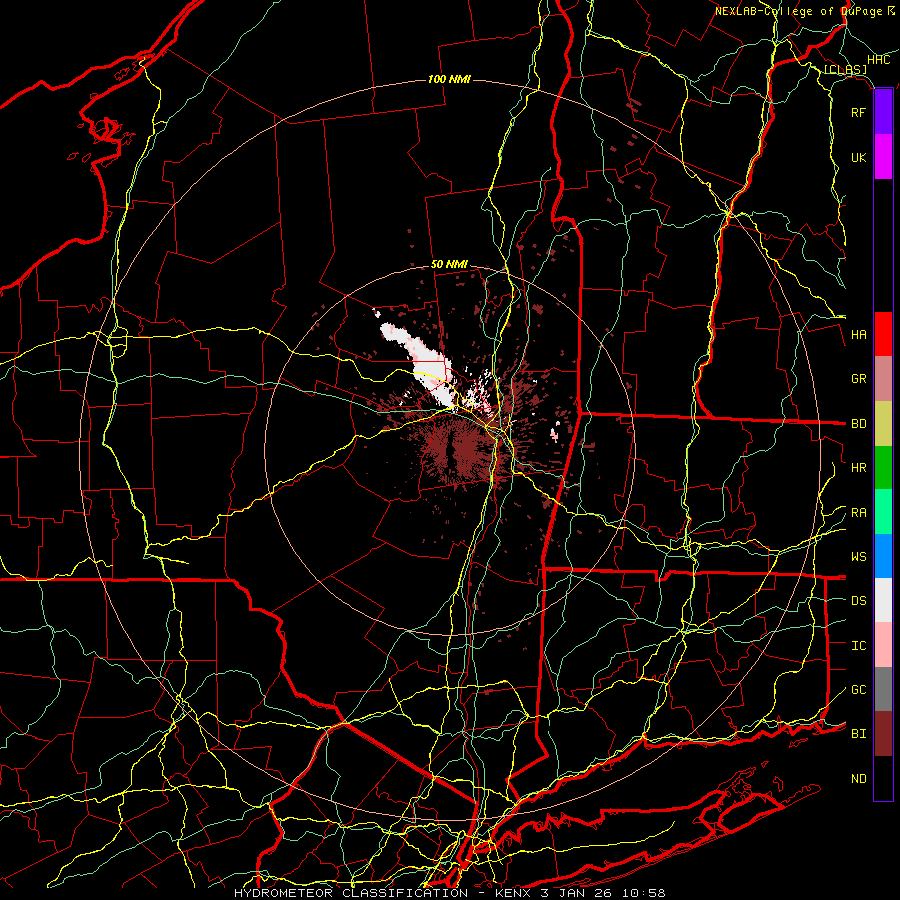Image resolution: width=900 pixels, height=900 pixels.
Task: Click the small pink echo east of the radar
Action: click(x=555, y=434)
